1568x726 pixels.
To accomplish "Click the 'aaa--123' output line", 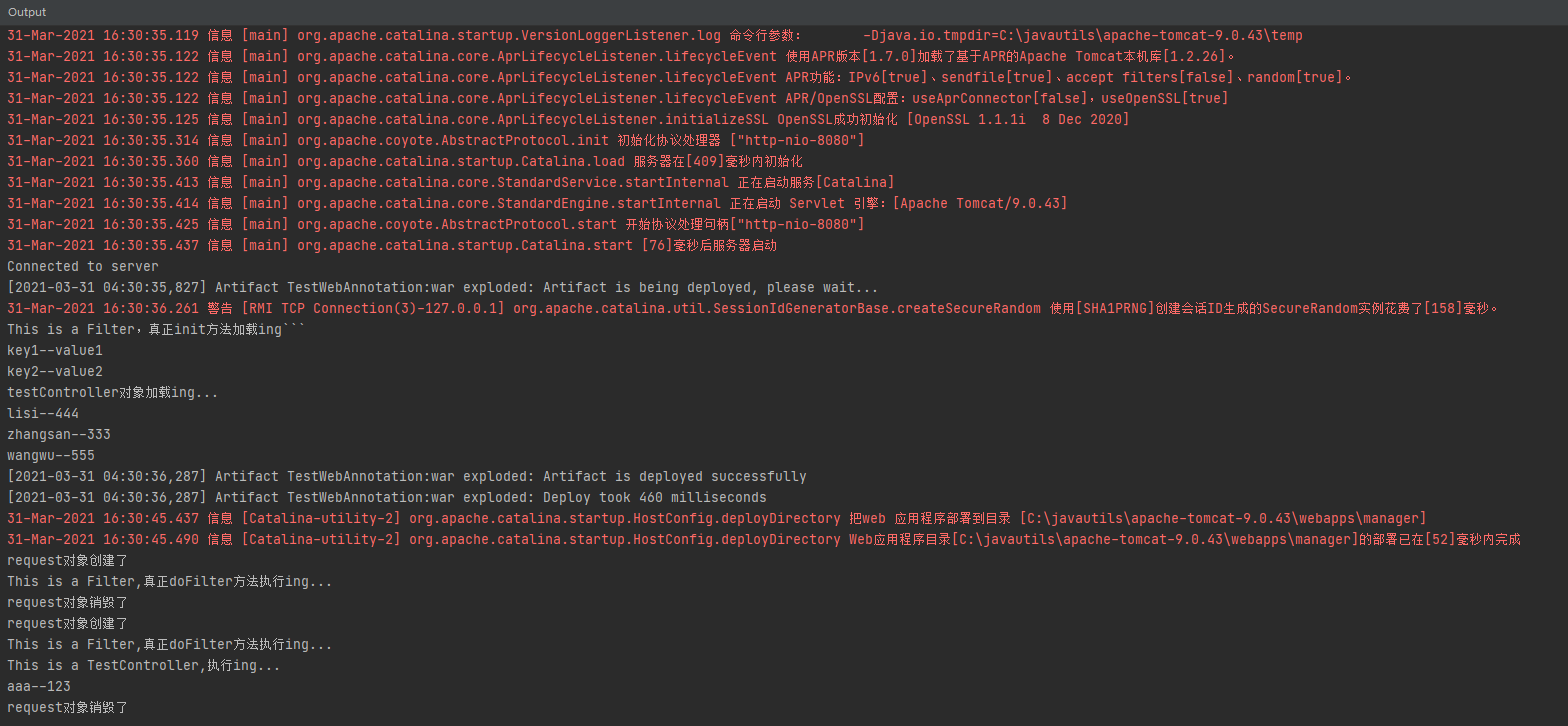I will point(39,686).
